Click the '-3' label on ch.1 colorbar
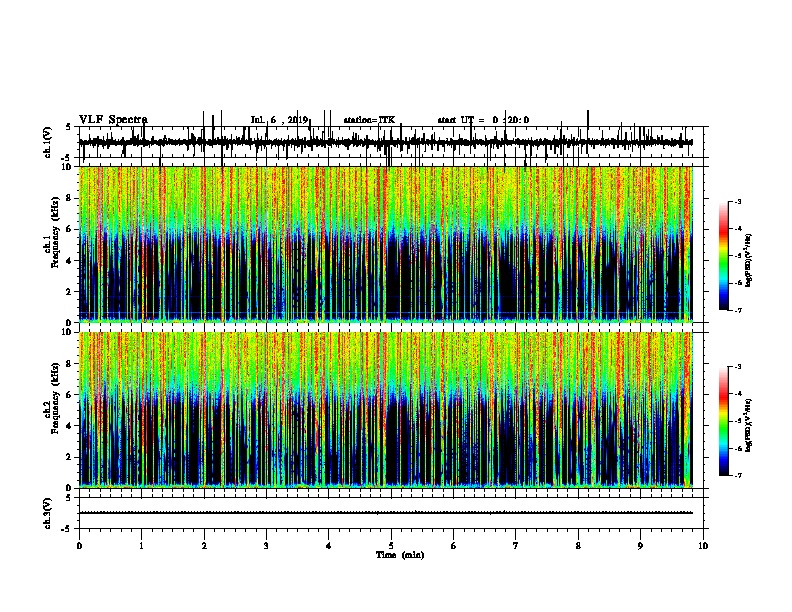Screen dimensions: 792x612 pos(737,201)
